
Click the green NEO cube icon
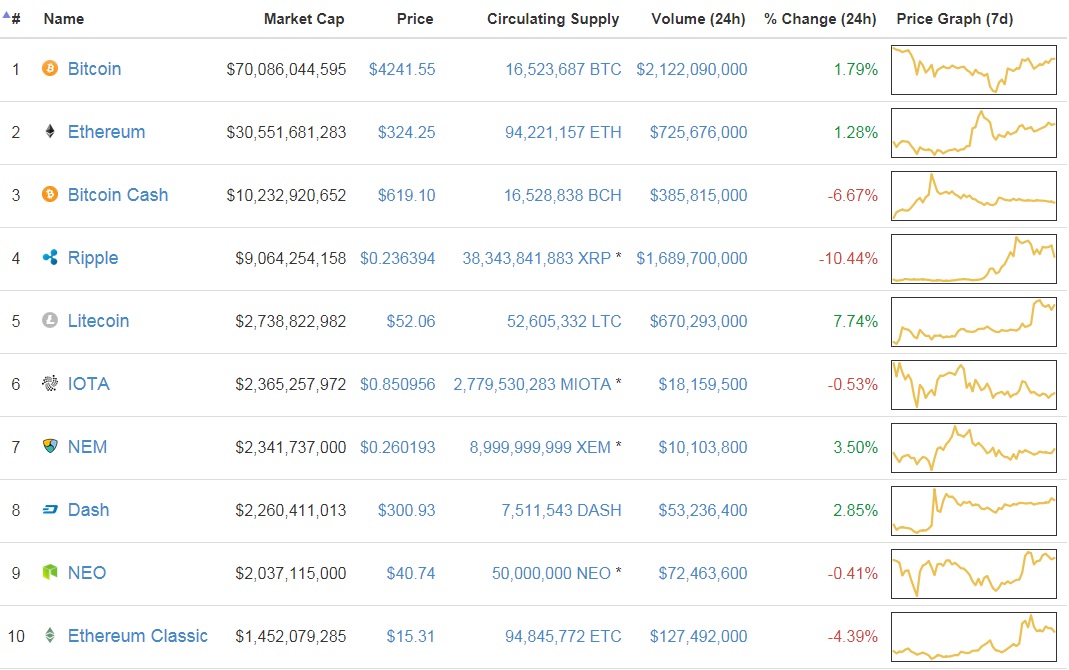50,572
